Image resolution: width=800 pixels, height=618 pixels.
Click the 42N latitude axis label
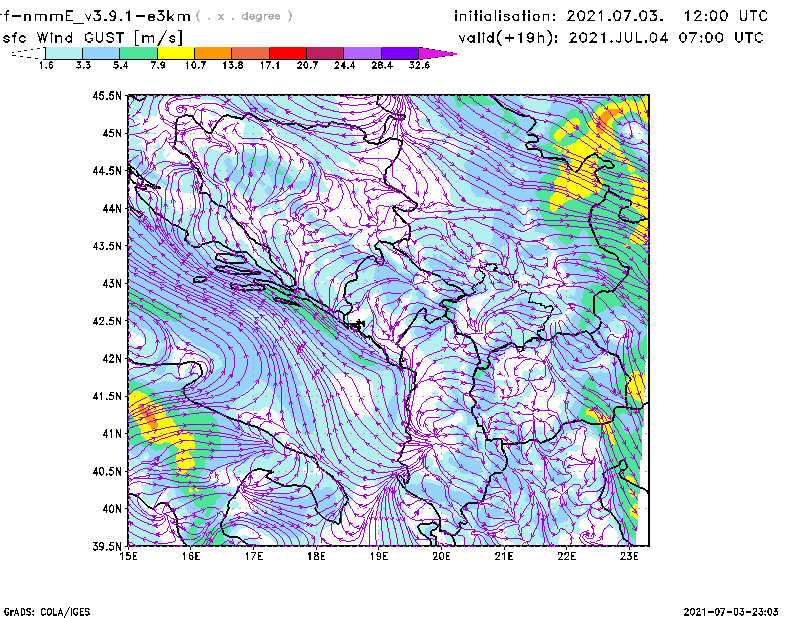coord(110,358)
